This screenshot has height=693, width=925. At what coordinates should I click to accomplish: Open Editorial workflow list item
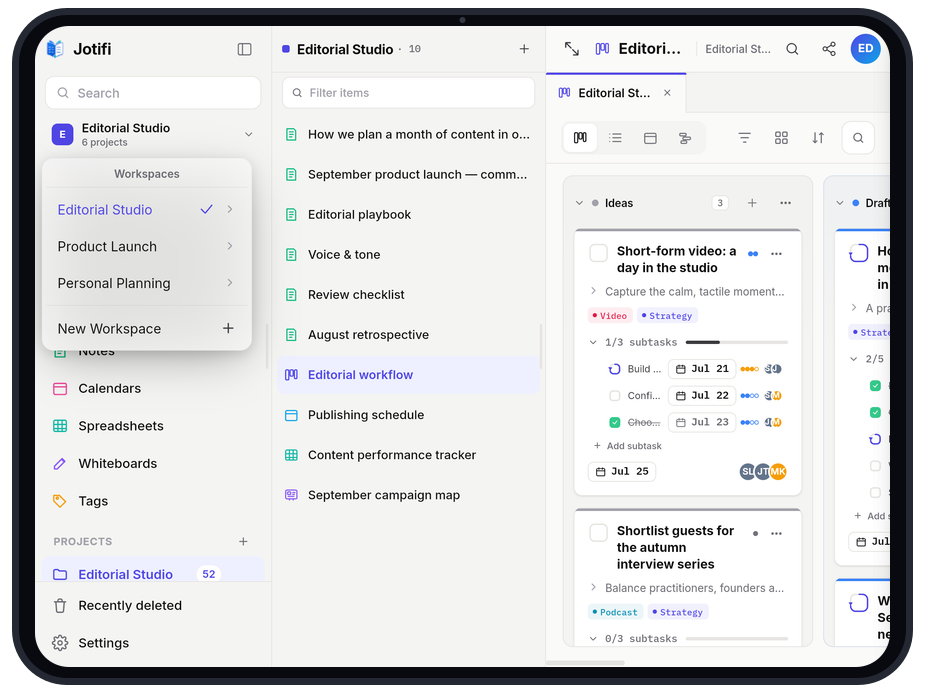(408, 375)
